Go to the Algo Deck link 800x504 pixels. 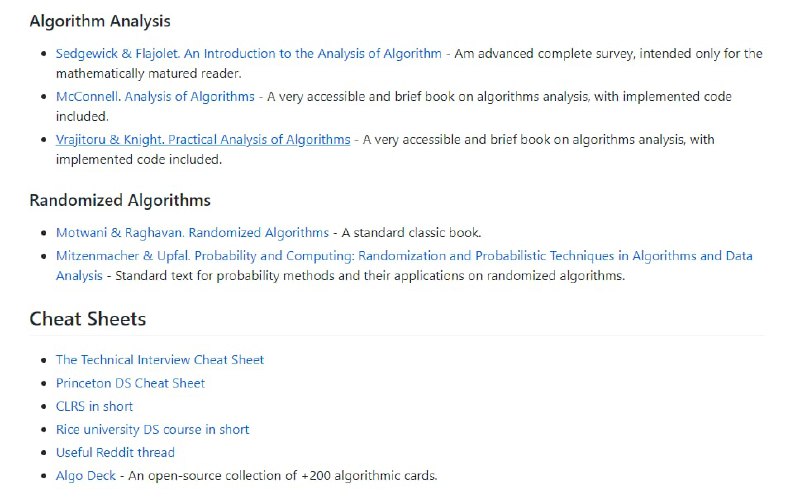(86, 475)
